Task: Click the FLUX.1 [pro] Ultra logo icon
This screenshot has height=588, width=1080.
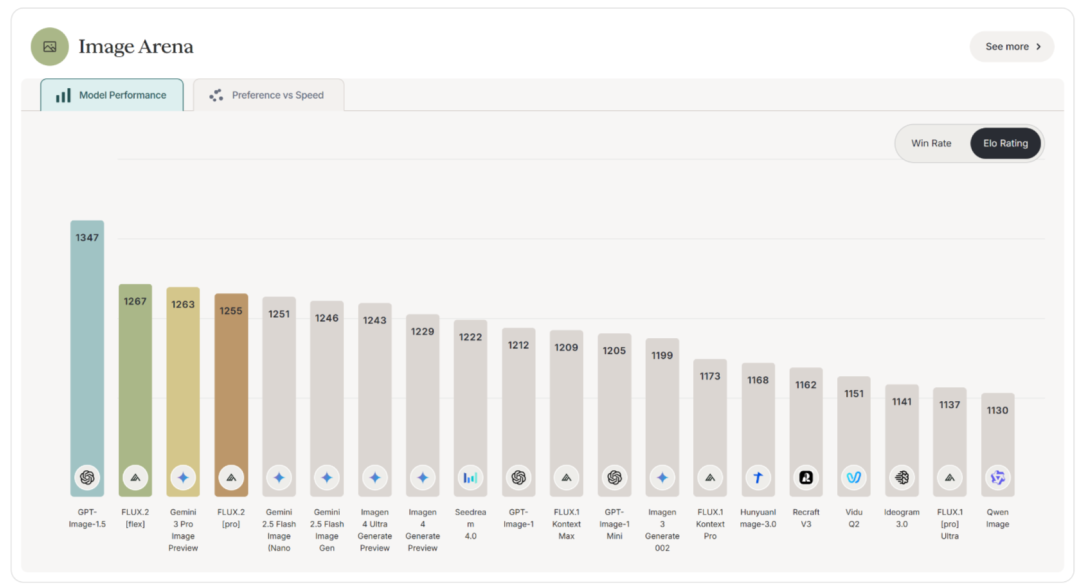Action: 950,477
